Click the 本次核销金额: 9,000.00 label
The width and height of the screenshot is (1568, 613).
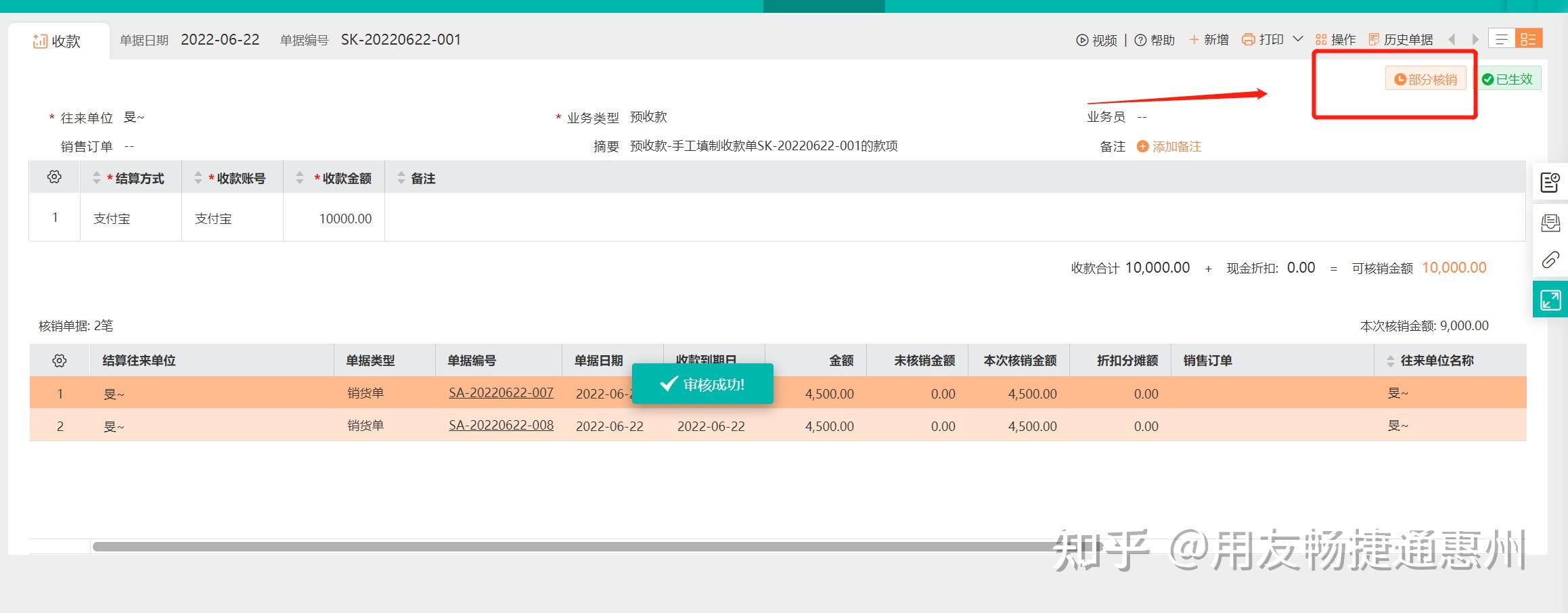1424,326
